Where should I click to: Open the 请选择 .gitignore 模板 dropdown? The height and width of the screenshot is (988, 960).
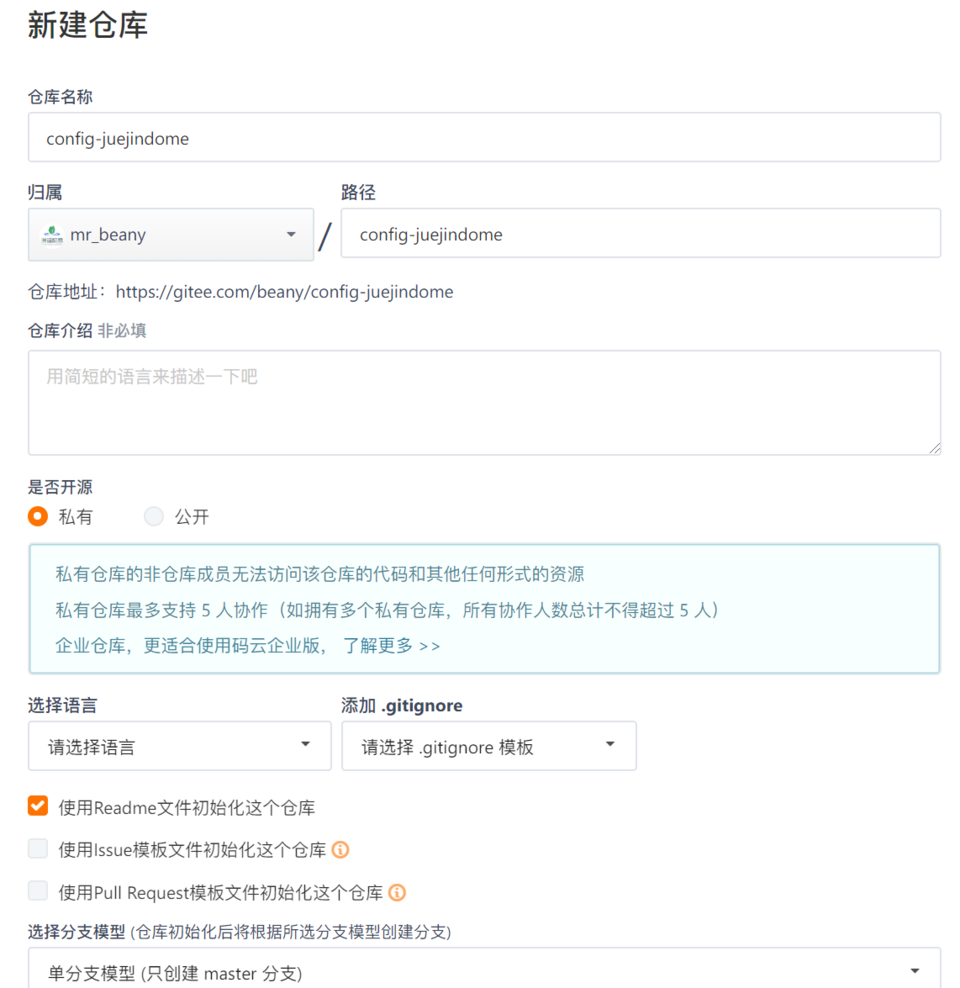point(489,745)
